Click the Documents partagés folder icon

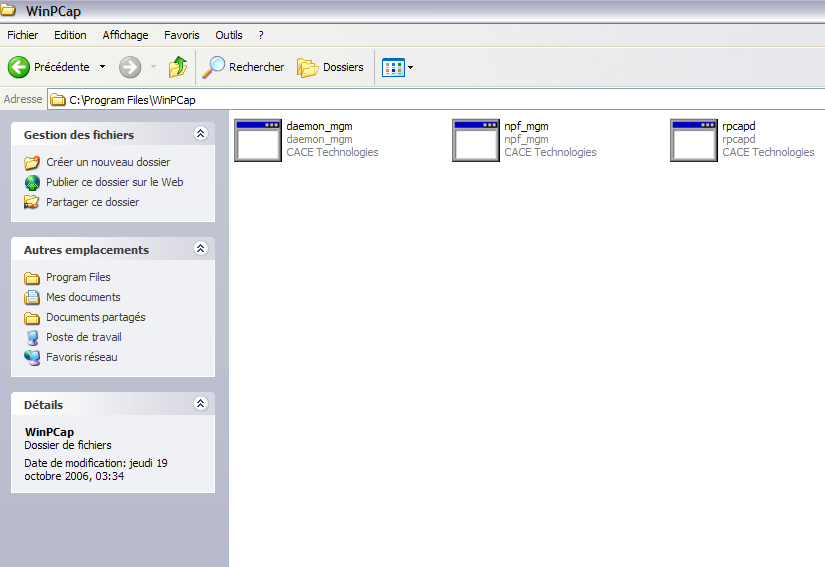click(x=32, y=318)
